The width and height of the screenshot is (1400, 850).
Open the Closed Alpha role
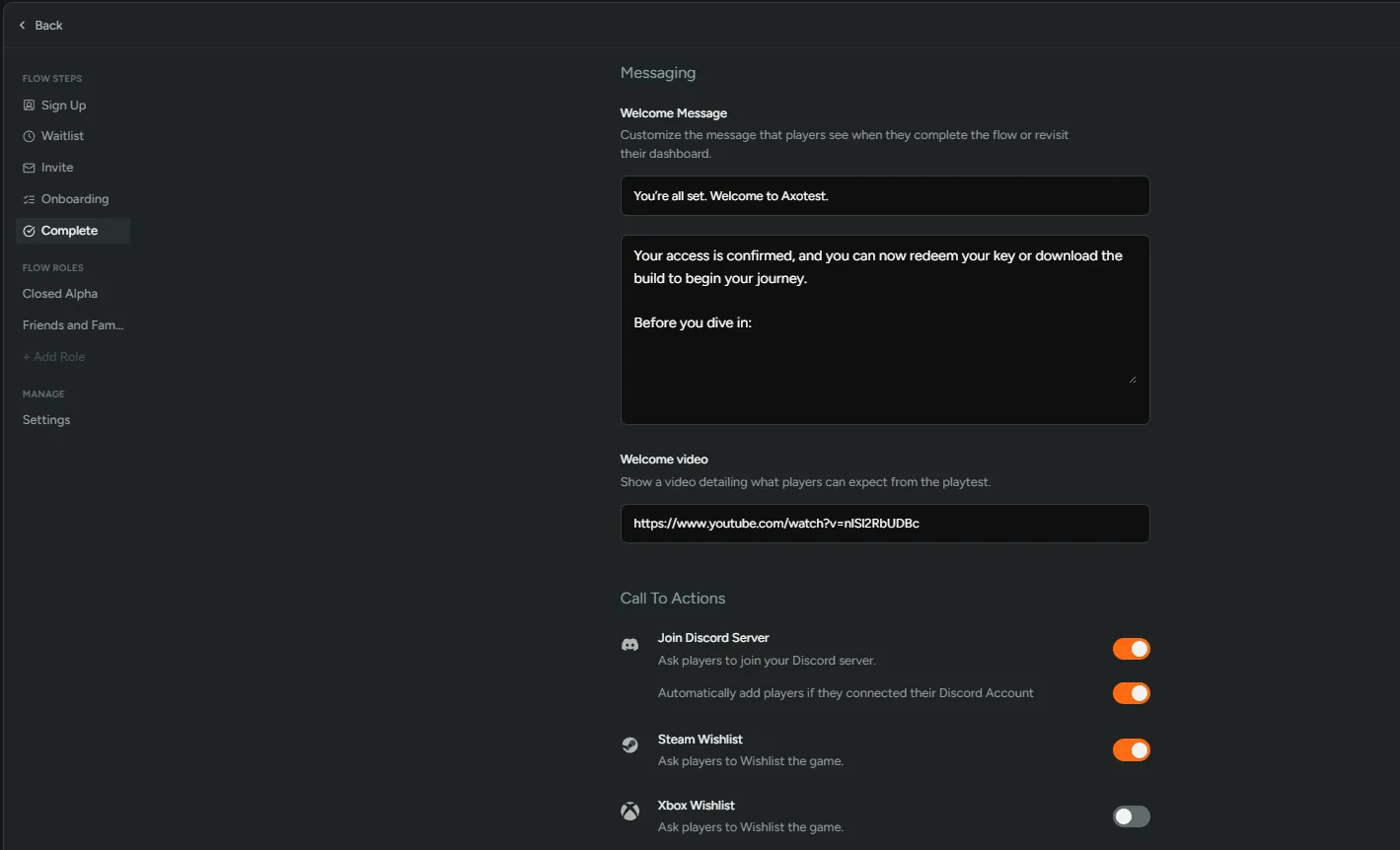click(60, 294)
